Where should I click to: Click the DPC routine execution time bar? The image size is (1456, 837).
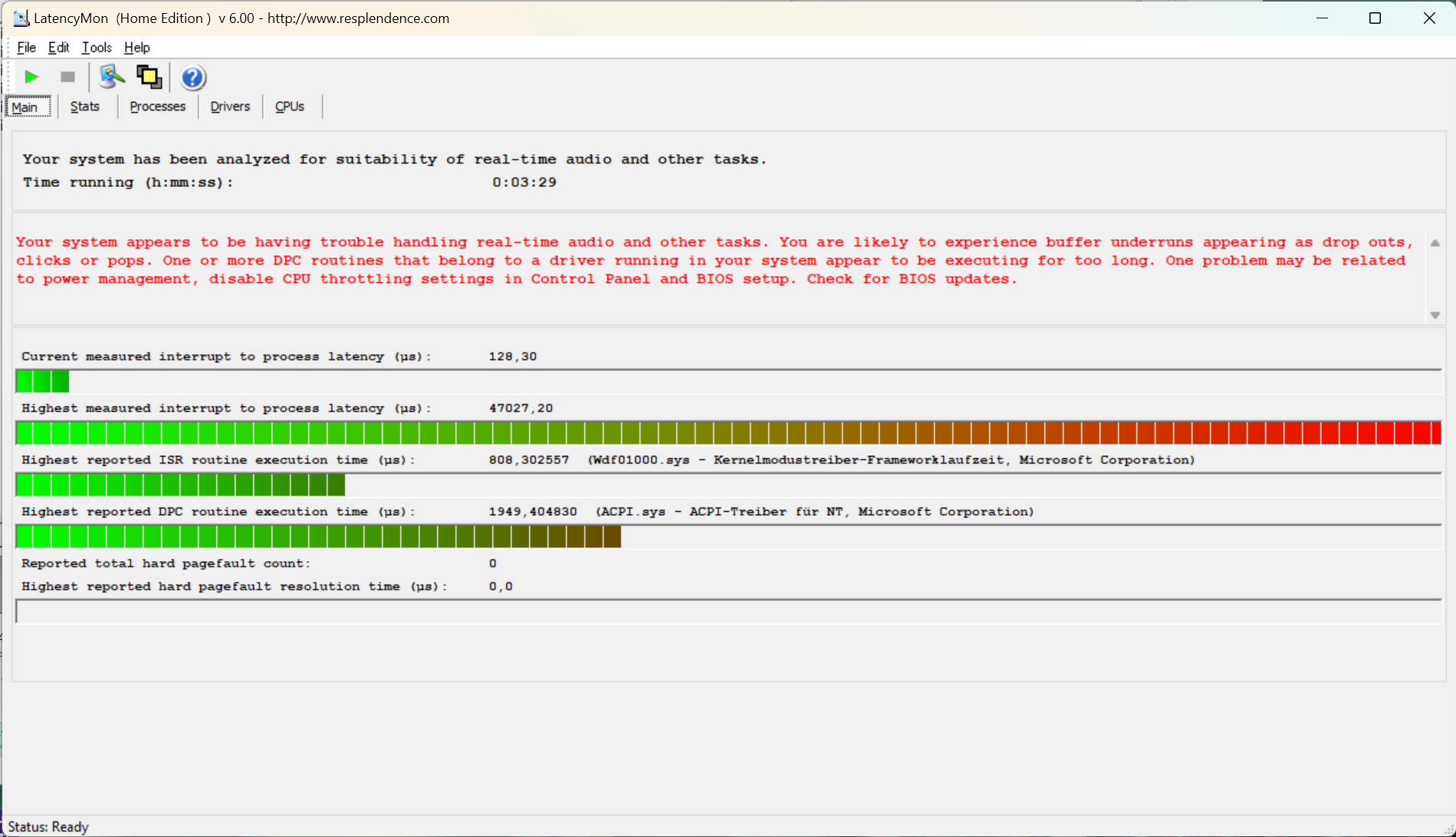pyautogui.click(x=728, y=537)
